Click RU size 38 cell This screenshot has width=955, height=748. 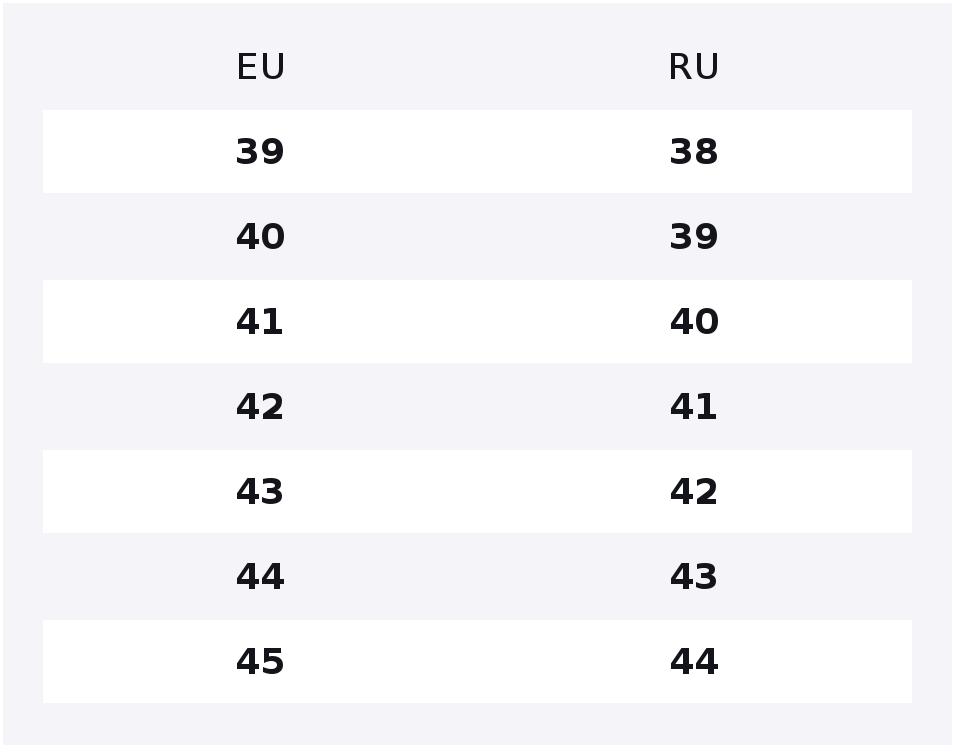694,152
